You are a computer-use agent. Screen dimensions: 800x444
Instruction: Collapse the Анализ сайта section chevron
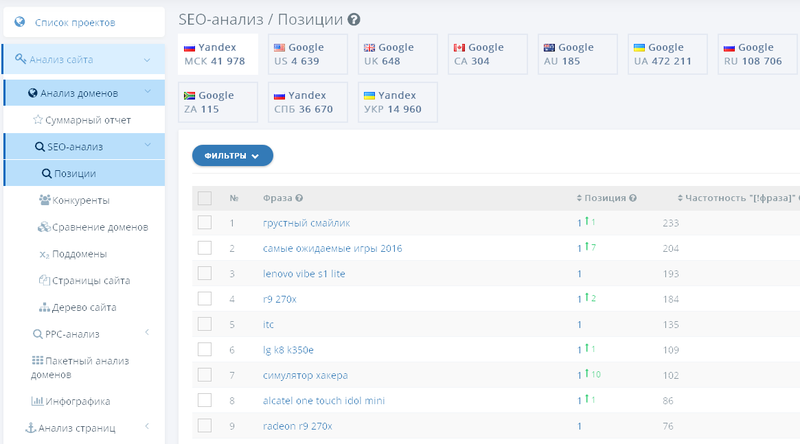pos(147,60)
